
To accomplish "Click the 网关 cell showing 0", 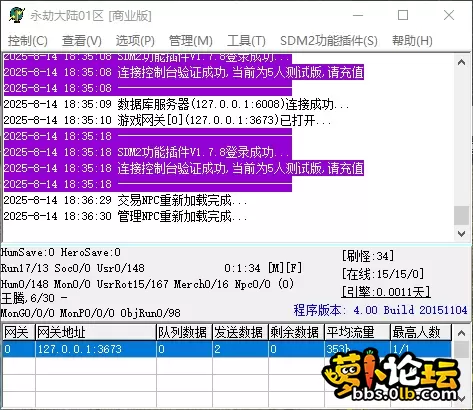I will 19,349.
